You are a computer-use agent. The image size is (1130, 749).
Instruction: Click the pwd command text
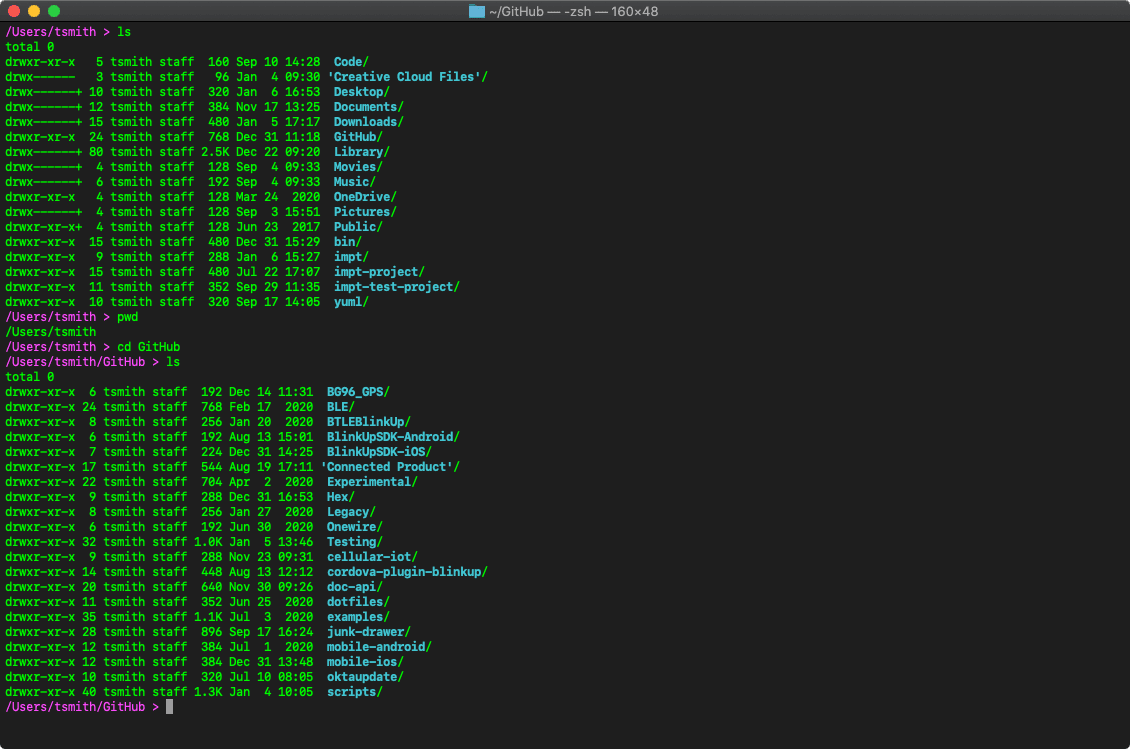point(127,316)
